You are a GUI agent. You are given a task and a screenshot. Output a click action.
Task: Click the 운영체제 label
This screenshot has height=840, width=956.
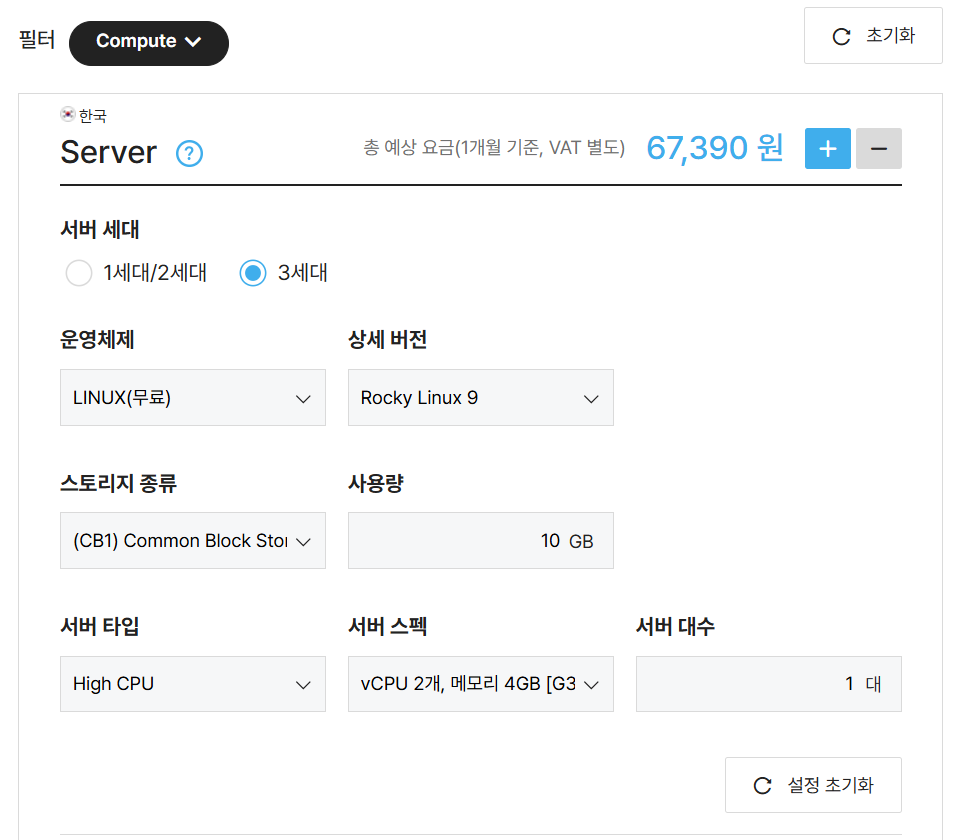[97, 340]
